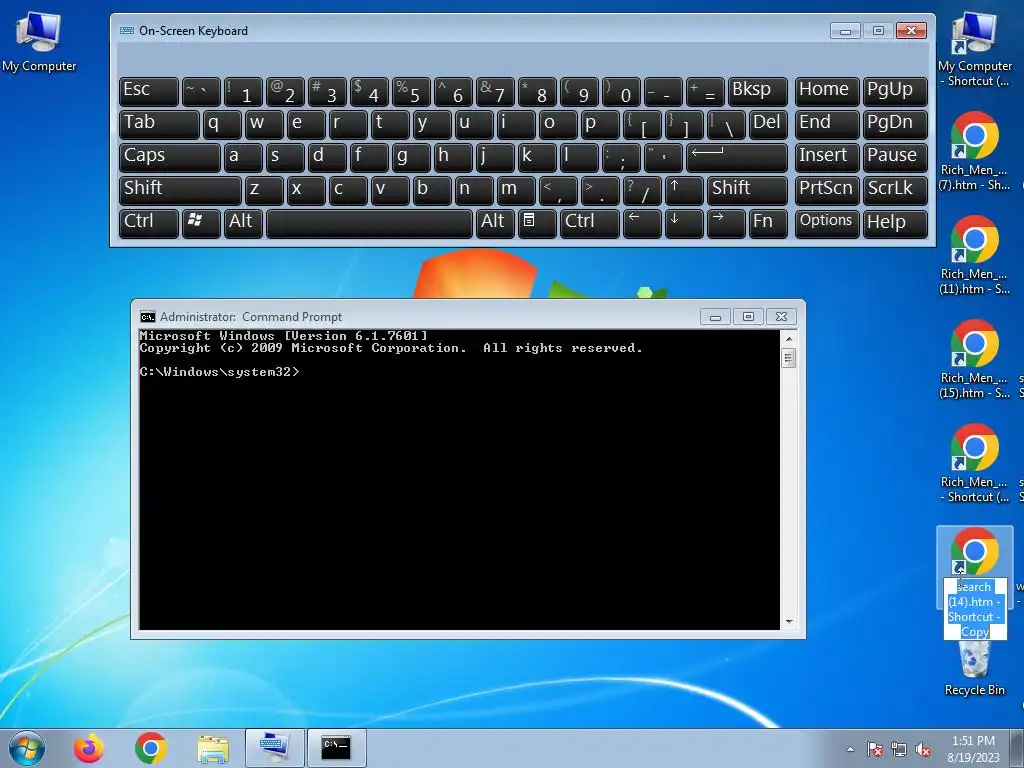This screenshot has height=768, width=1024.
Task: Click inside the Command Prompt console area
Action: coord(459,480)
